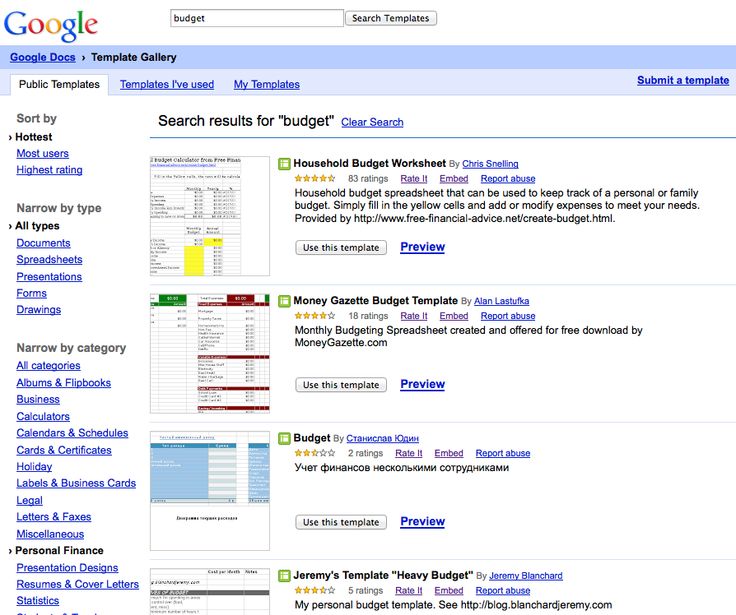Open the Legal category
The image size is (736, 615).
point(30,500)
